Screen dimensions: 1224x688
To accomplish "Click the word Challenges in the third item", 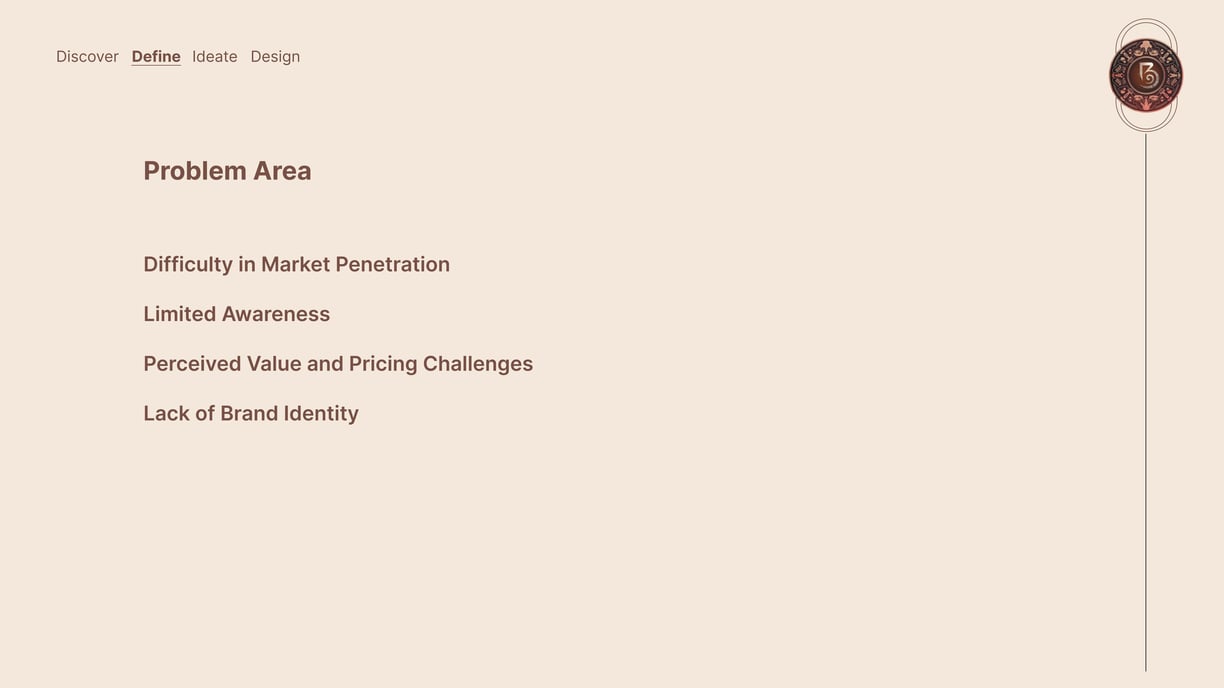I will 478,364.
